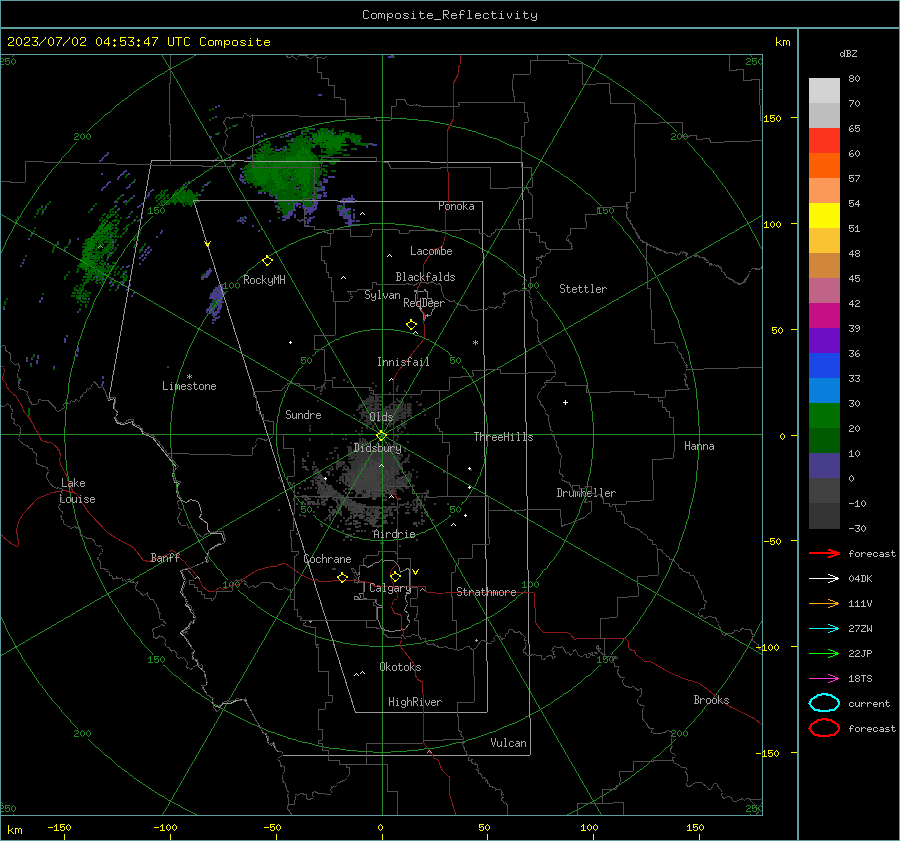The height and width of the screenshot is (841, 900).
Task: Select the orange 60 dBZ color swatch
Action: (824, 165)
